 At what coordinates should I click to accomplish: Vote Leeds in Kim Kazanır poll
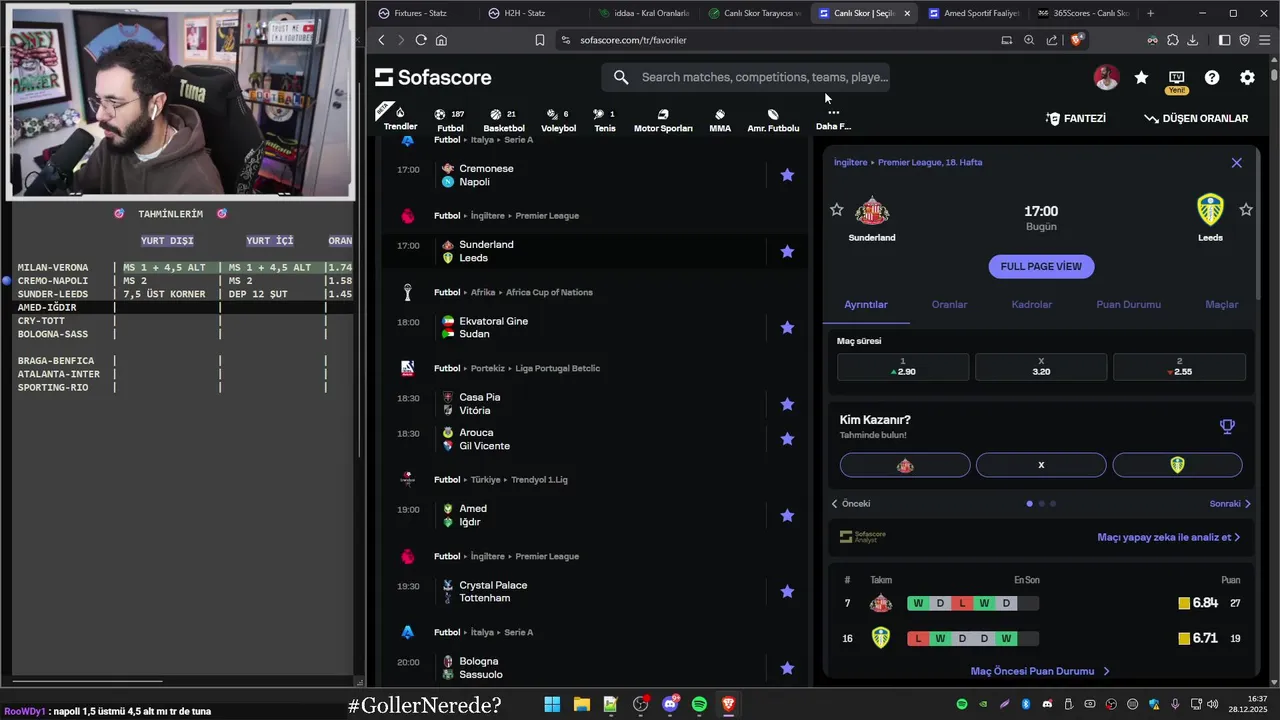1177,465
